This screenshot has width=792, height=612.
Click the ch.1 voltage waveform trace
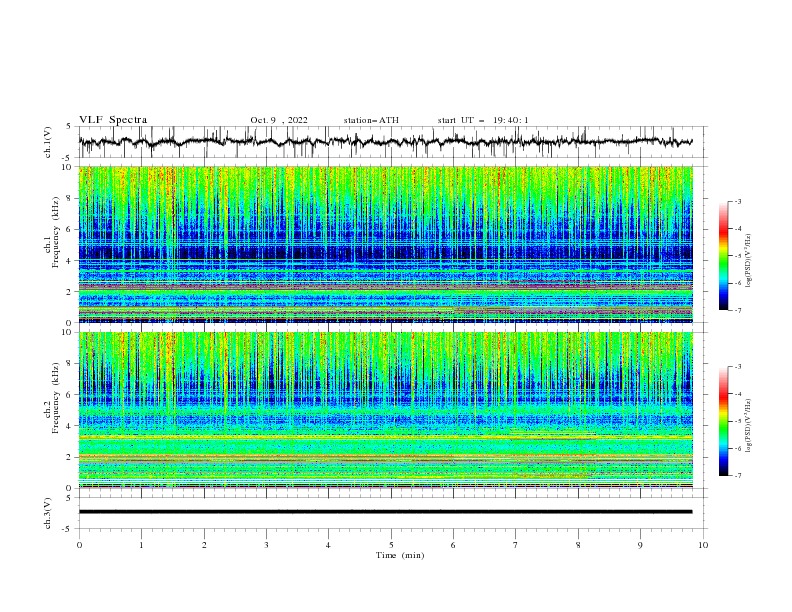pyautogui.click(x=385, y=142)
